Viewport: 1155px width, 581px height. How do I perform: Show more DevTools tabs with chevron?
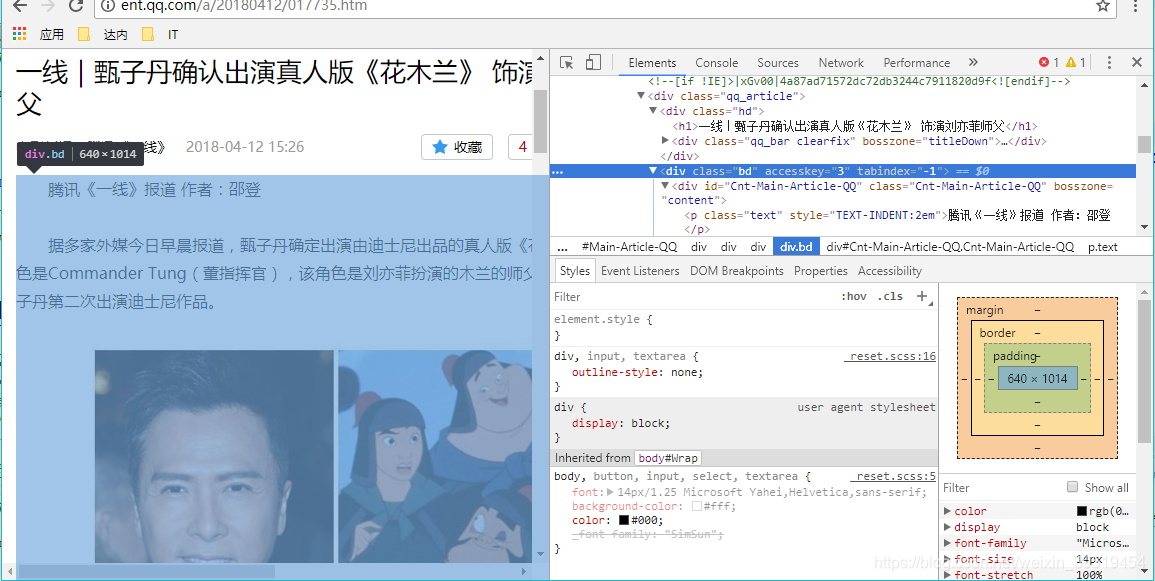pyautogui.click(x=973, y=63)
